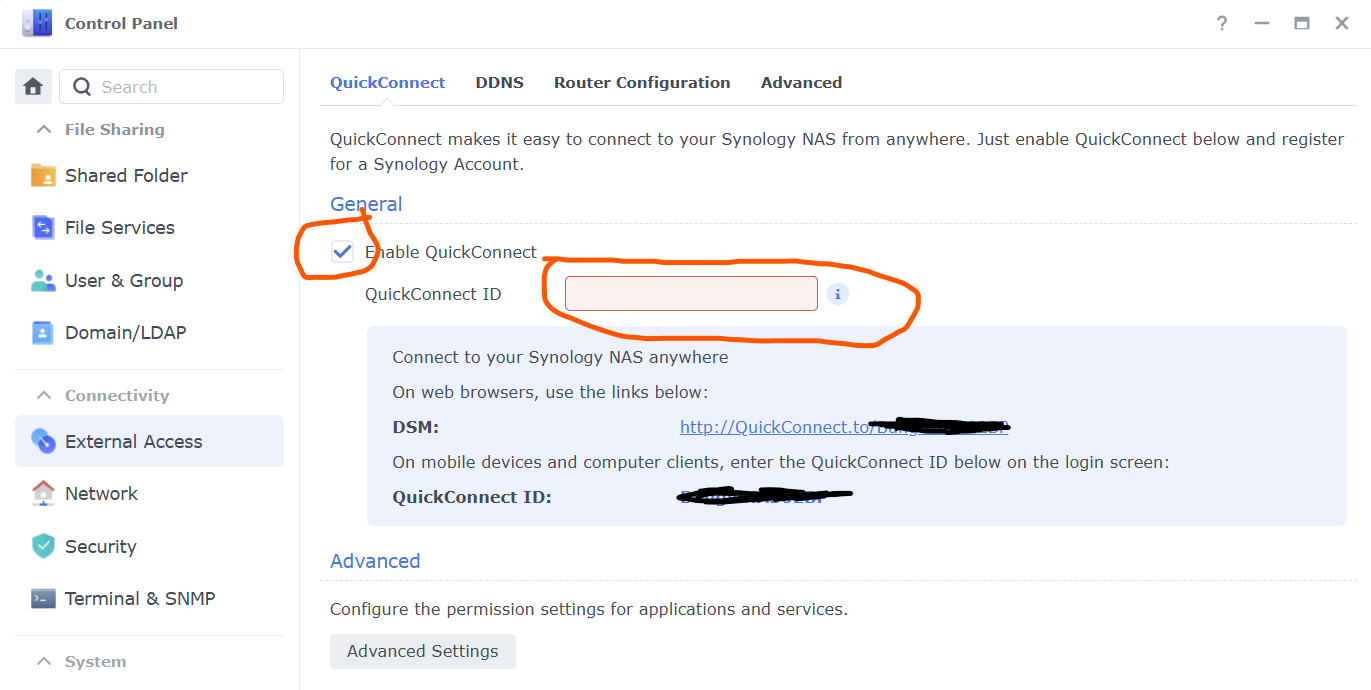Click 'On web browsers, use the links below' text

[550, 392]
